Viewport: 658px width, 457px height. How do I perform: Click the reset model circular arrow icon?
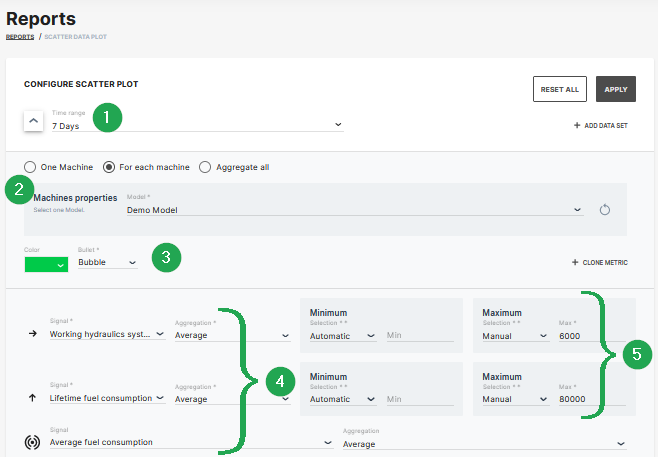pyautogui.click(x=604, y=210)
